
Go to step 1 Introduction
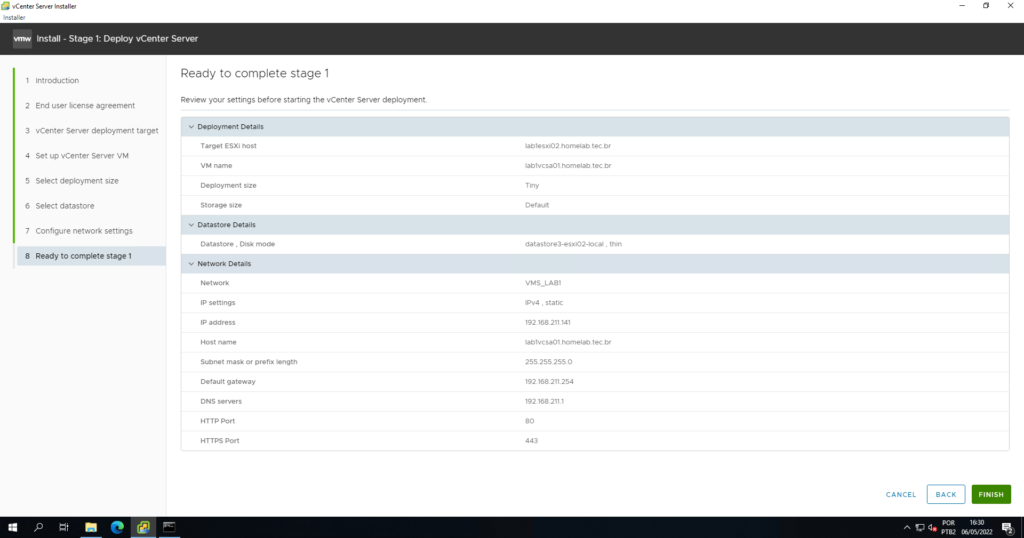57,80
